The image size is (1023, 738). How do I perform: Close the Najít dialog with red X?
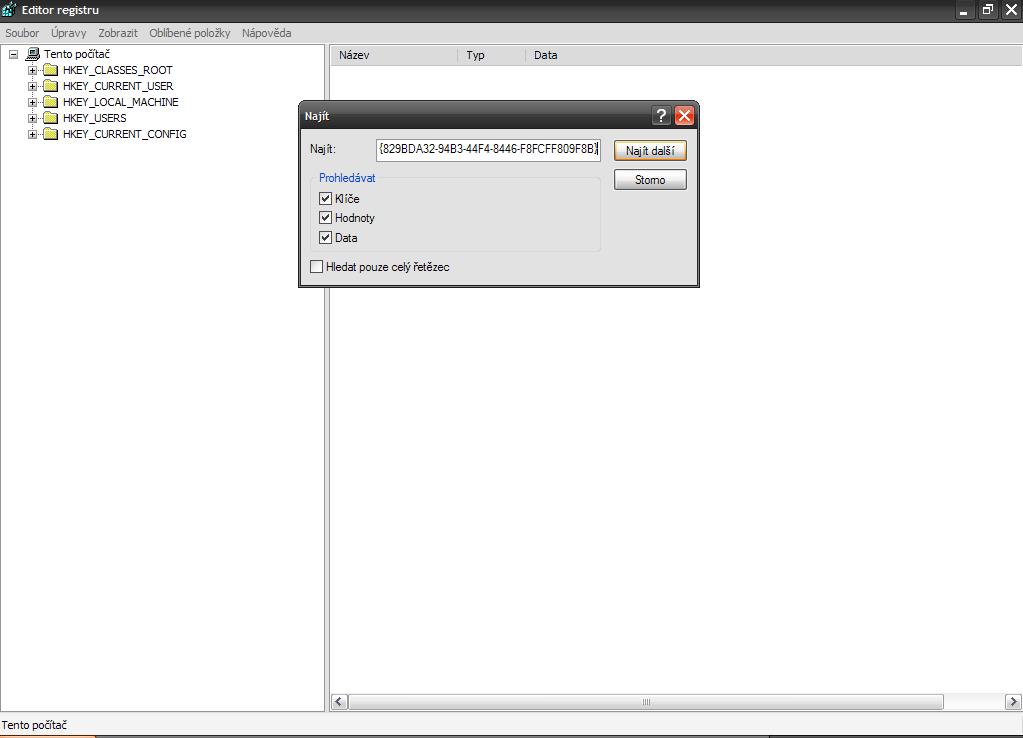tap(684, 115)
